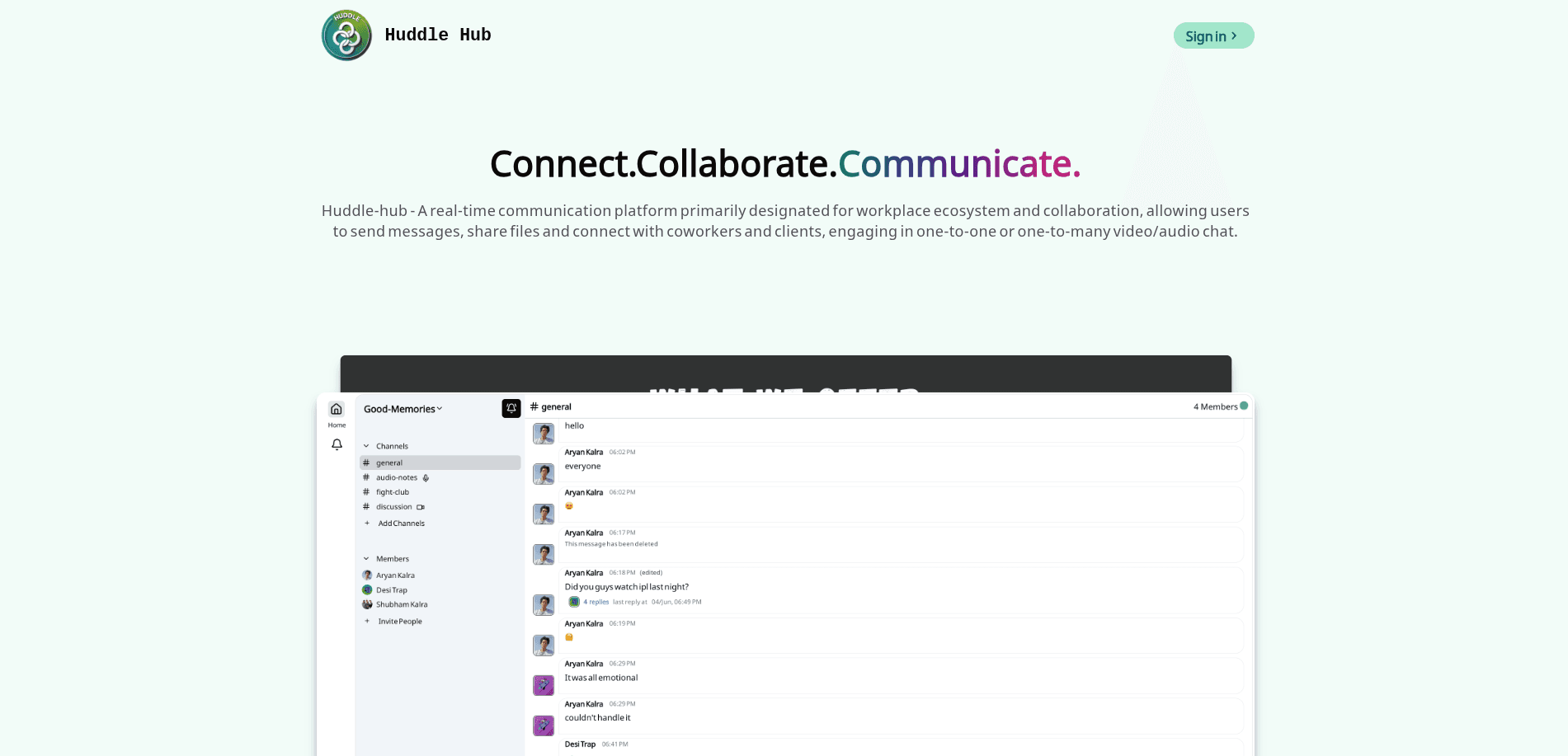Viewport: 1568px width, 756px height.
Task: Click the plus icon beside Invite People
Action: (x=367, y=621)
